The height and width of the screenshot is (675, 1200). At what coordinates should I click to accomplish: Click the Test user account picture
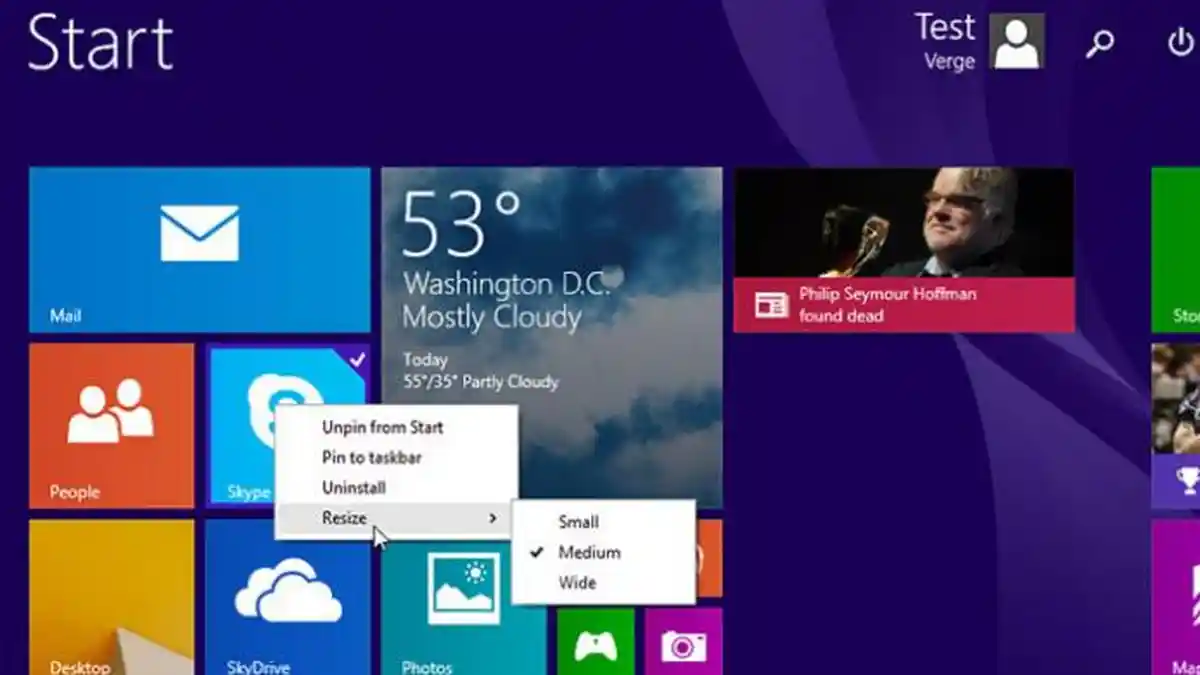[x=1017, y=42]
